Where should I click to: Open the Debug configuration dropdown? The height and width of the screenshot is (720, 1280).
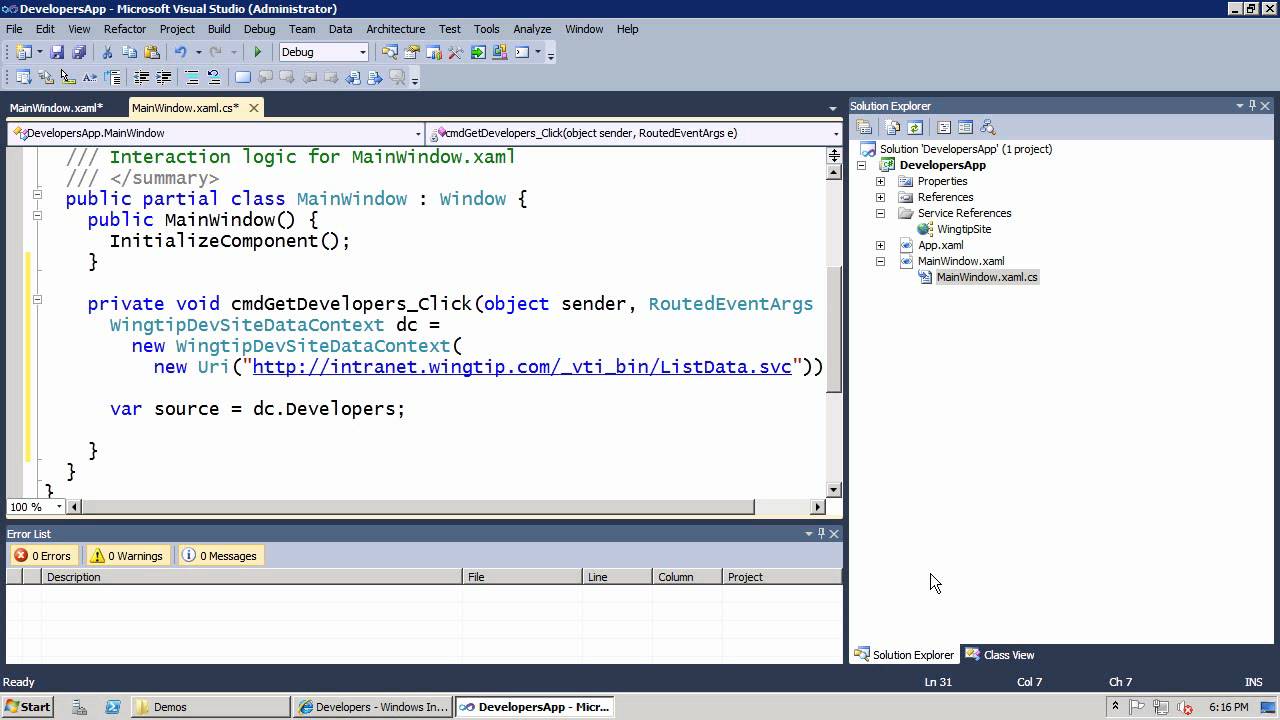point(362,52)
